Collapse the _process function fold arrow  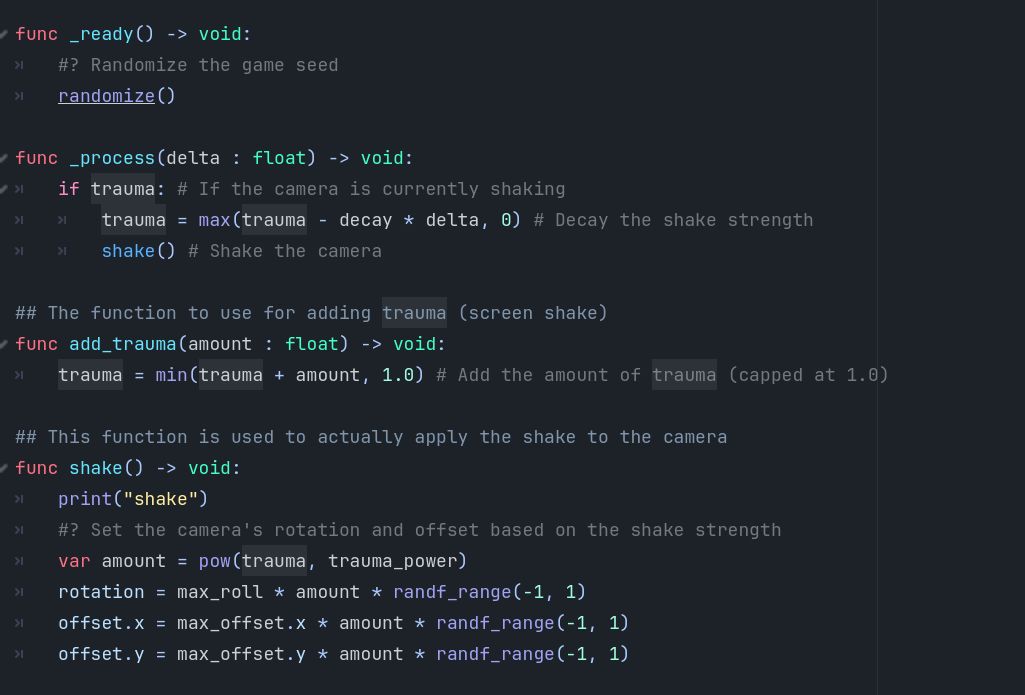[x=6, y=158]
